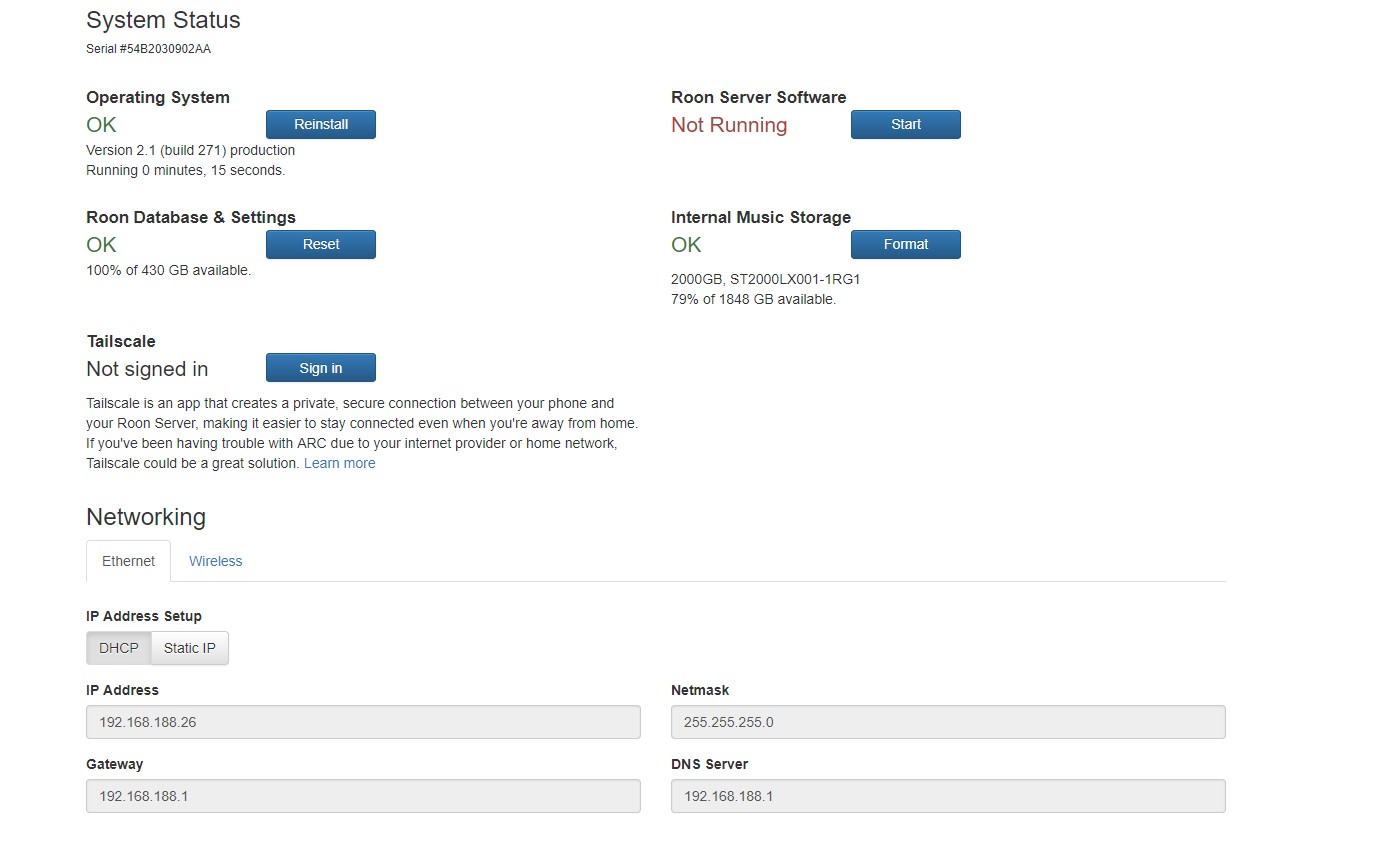Screen dimensions: 1384x843
Task: Click the Internal Music Storage OK status
Action: coord(686,245)
